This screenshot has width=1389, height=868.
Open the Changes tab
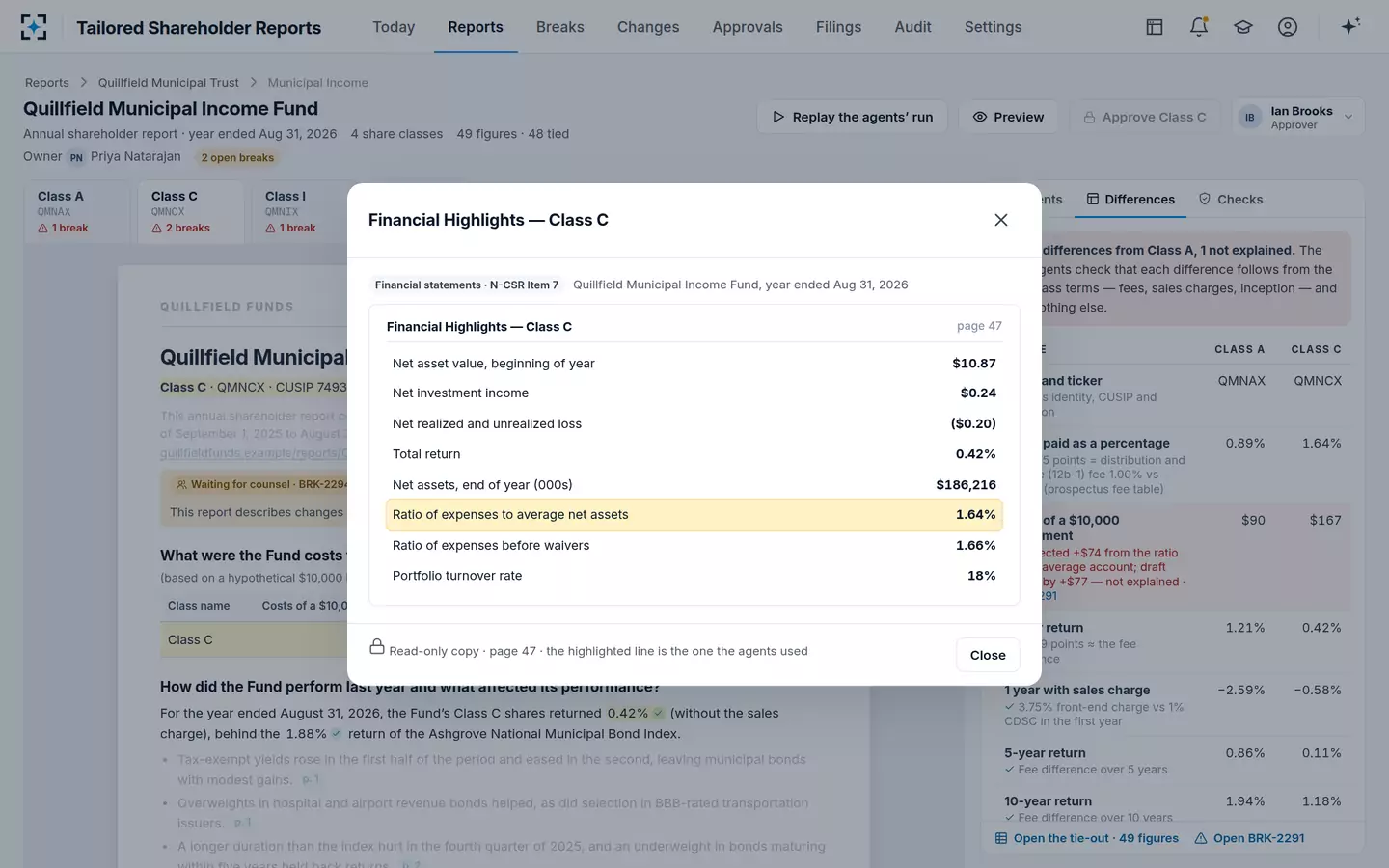(x=648, y=27)
